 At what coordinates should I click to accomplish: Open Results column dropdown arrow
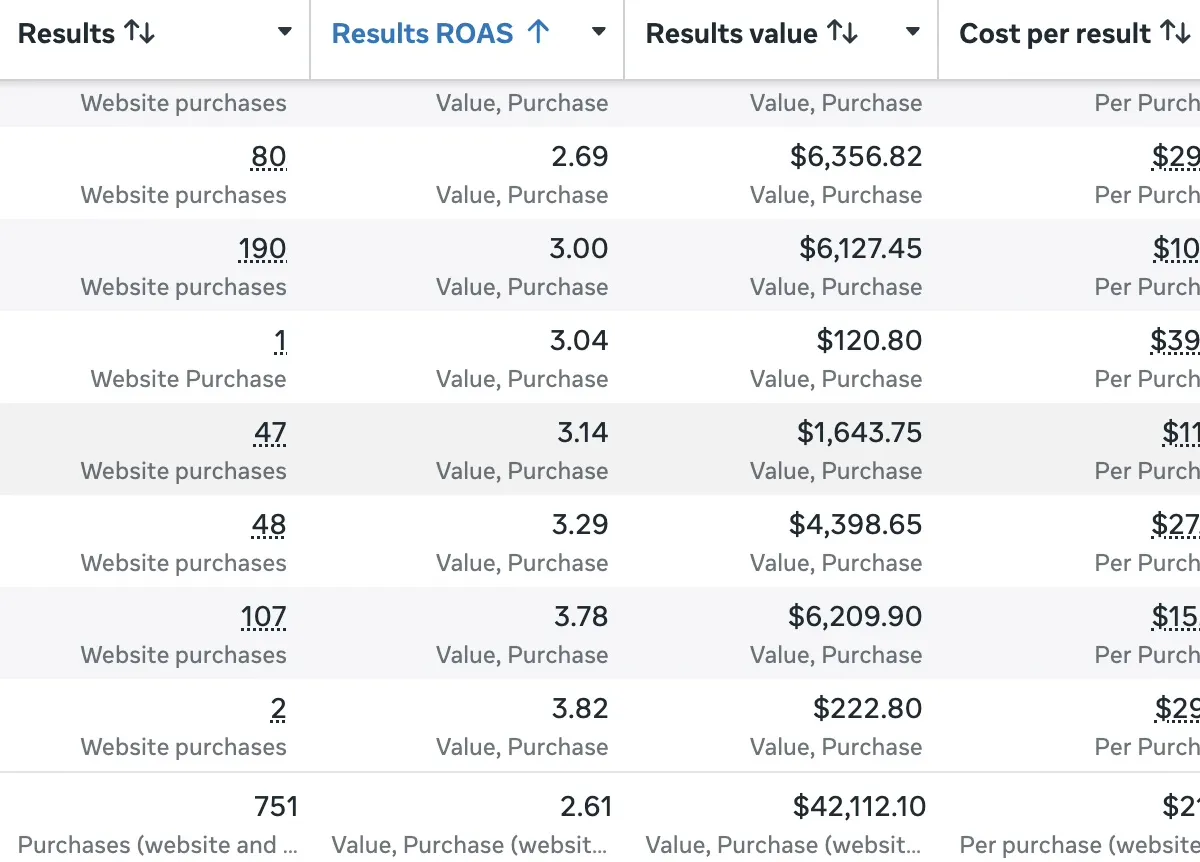[285, 33]
